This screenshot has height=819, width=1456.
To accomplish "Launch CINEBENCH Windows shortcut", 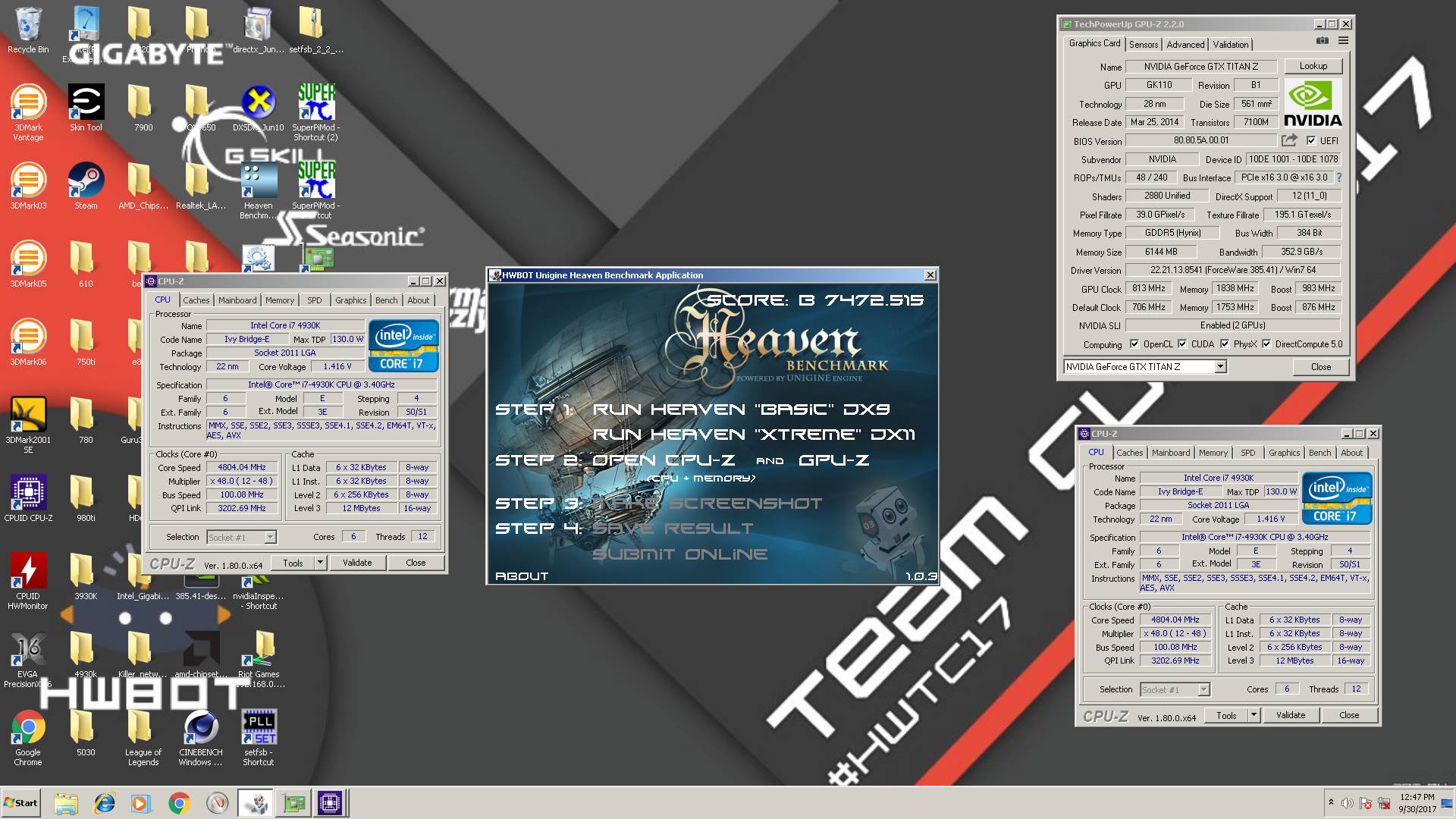I will coord(201,737).
